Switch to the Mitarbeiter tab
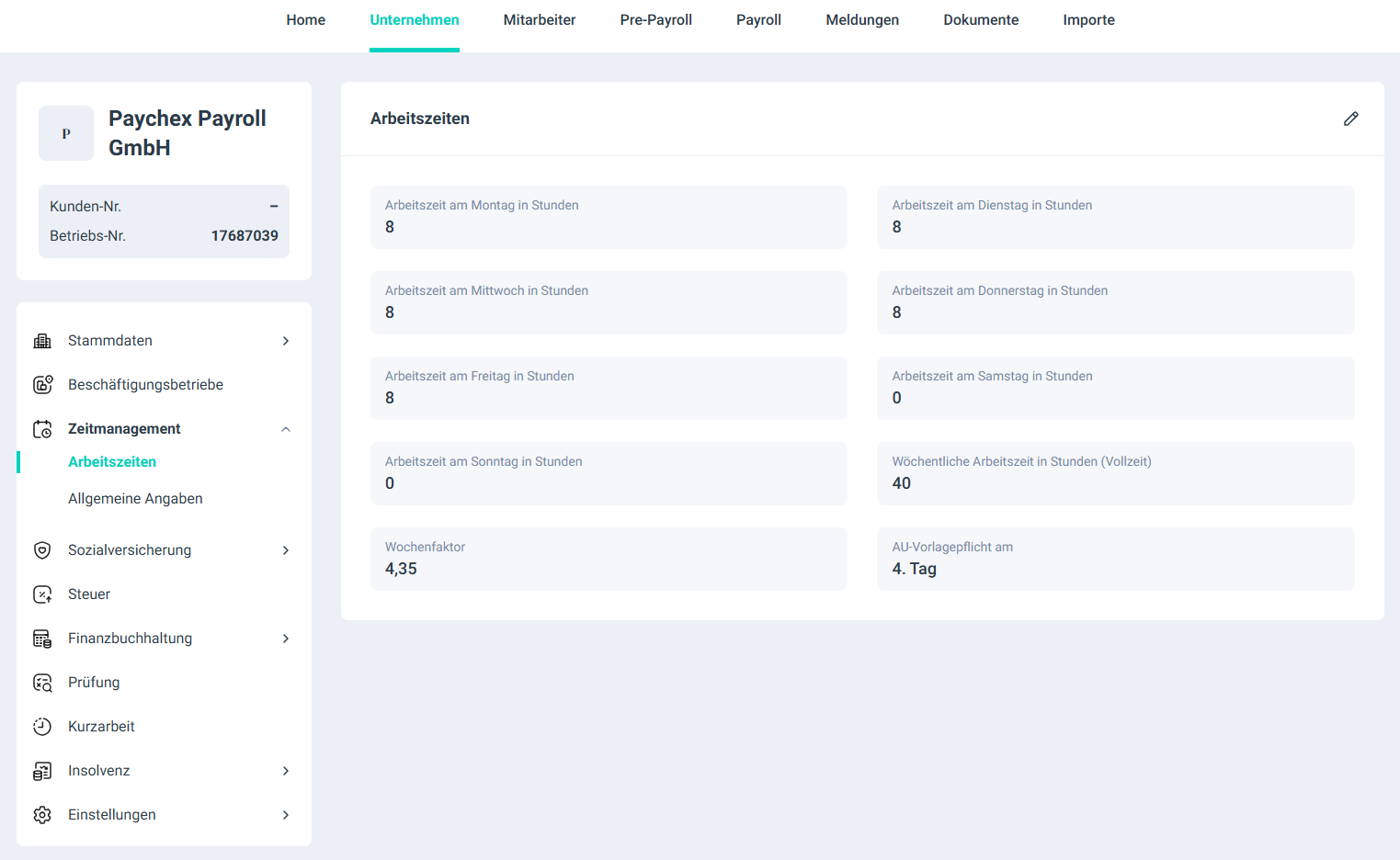1400x860 pixels. point(539,20)
